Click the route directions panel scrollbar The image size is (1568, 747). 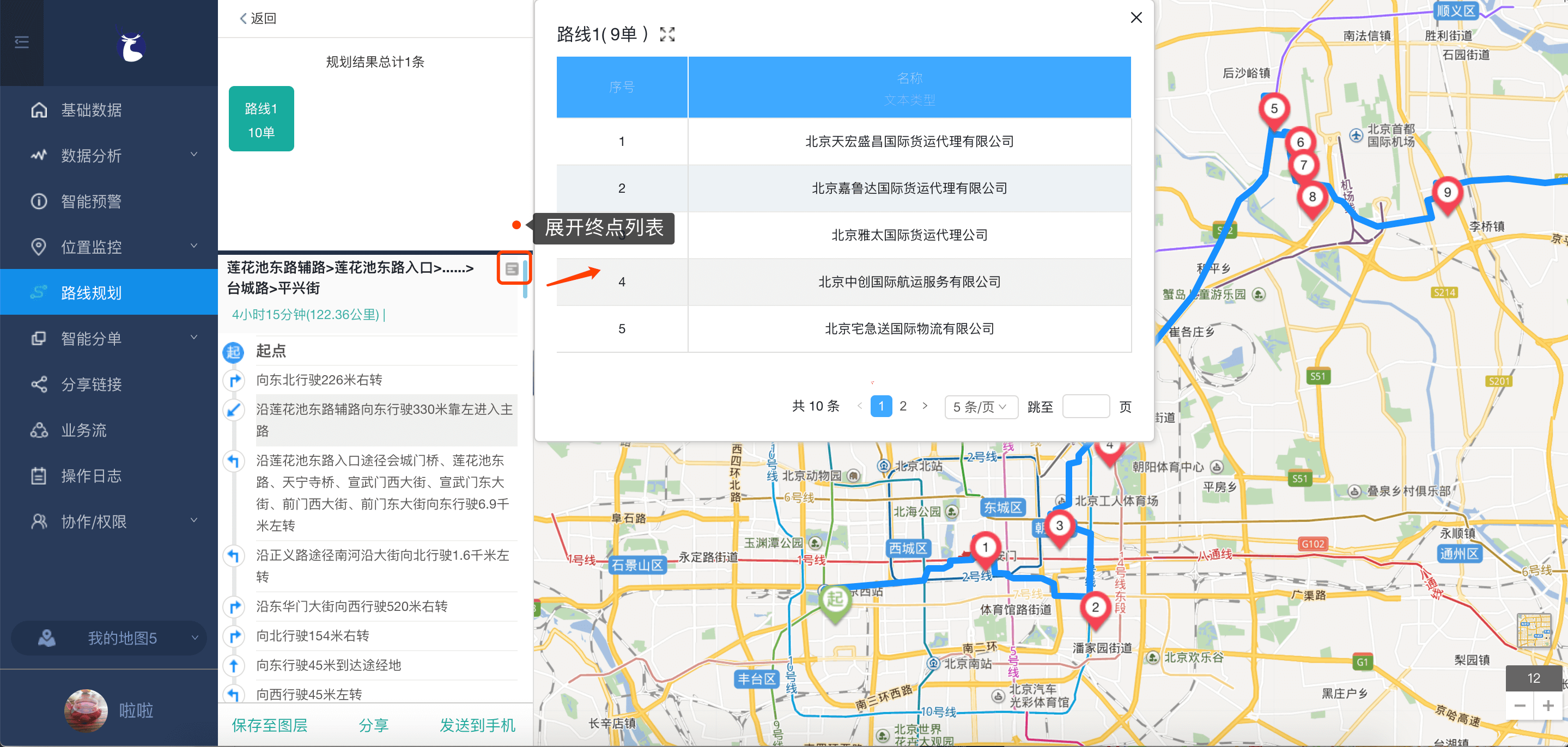tap(525, 279)
